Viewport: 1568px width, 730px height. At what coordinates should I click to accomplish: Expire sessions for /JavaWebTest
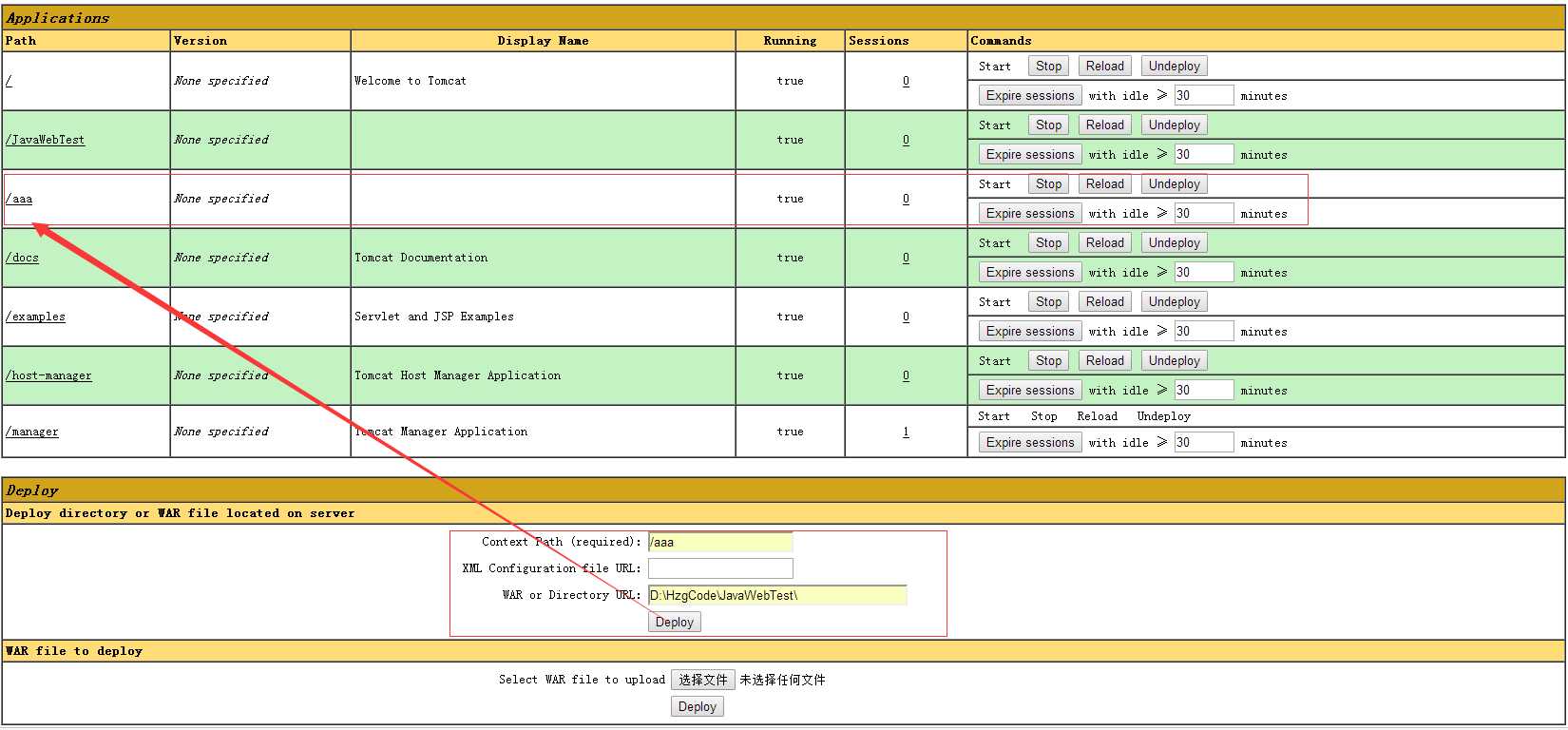click(1030, 154)
